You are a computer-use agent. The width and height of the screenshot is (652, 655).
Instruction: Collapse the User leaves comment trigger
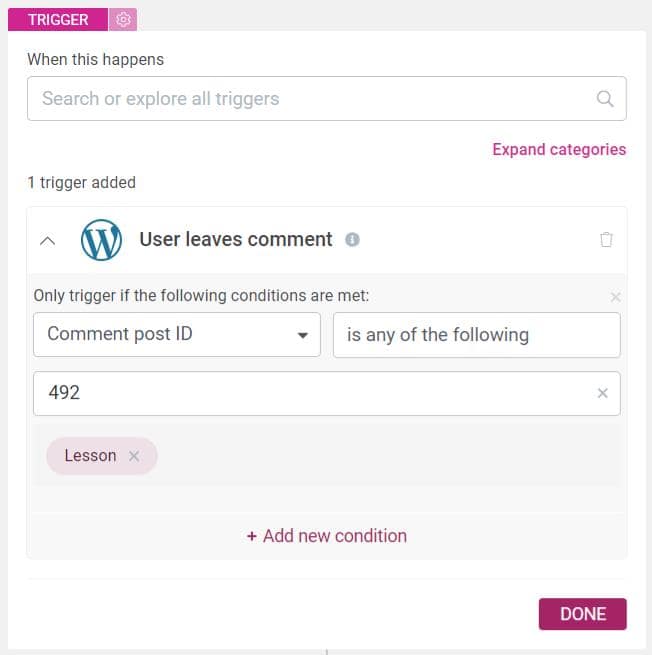(48, 241)
